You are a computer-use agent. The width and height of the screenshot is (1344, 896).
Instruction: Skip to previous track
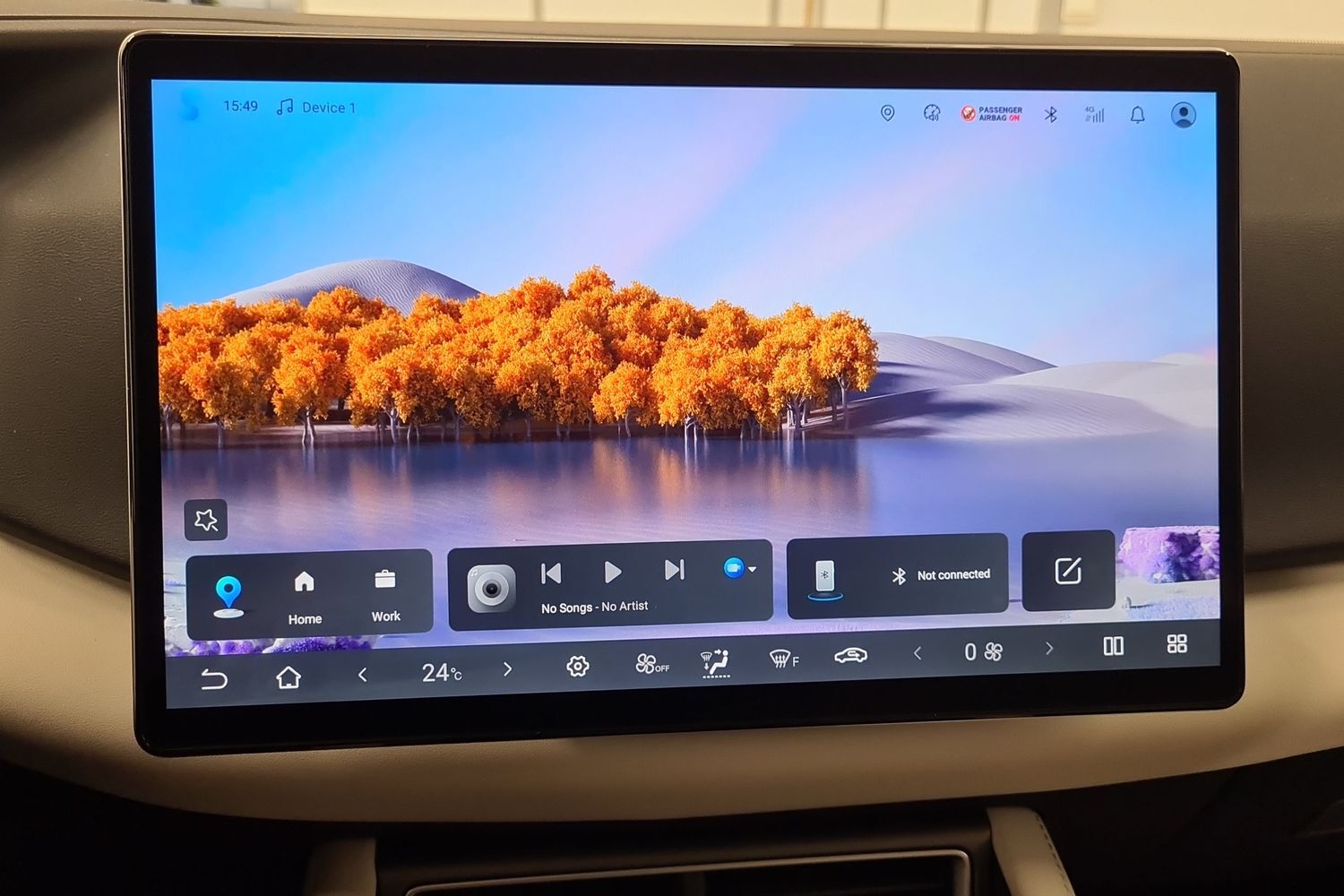click(551, 573)
